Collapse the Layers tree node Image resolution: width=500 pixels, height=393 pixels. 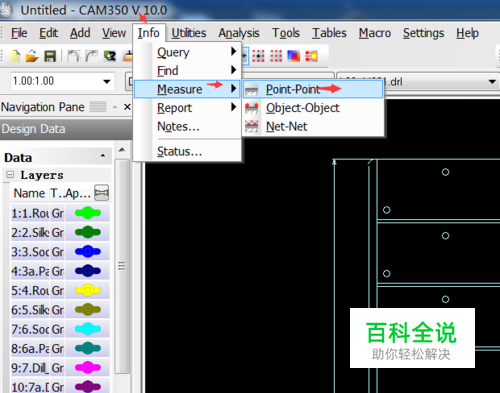click(x=10, y=175)
